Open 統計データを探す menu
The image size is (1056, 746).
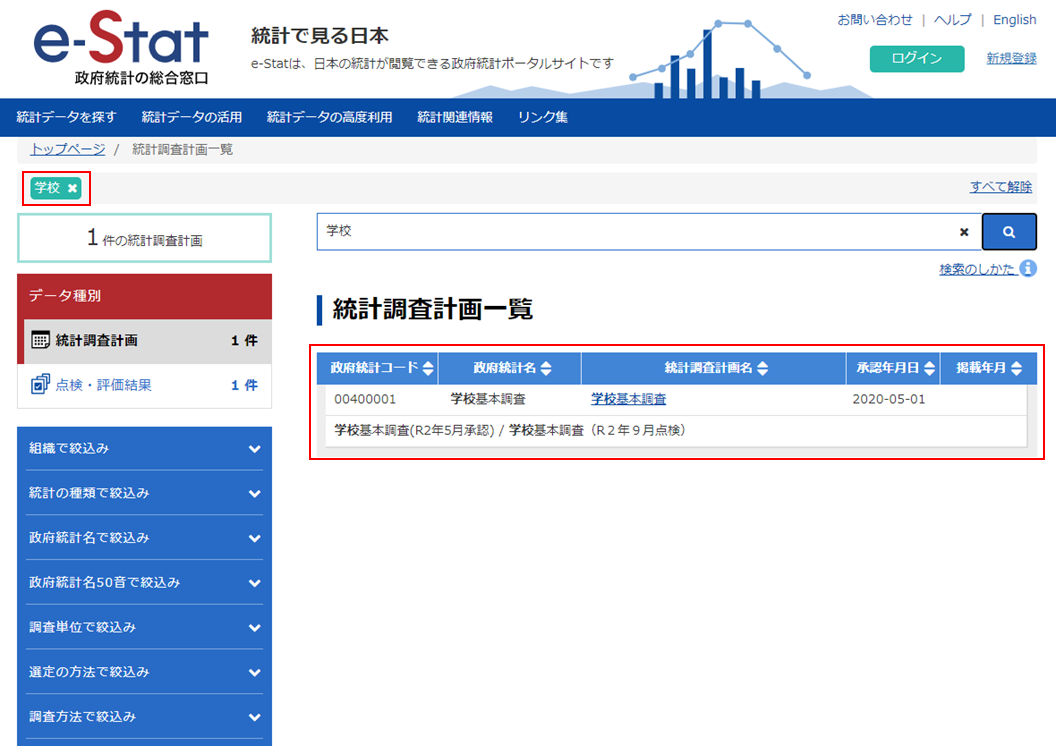66,117
